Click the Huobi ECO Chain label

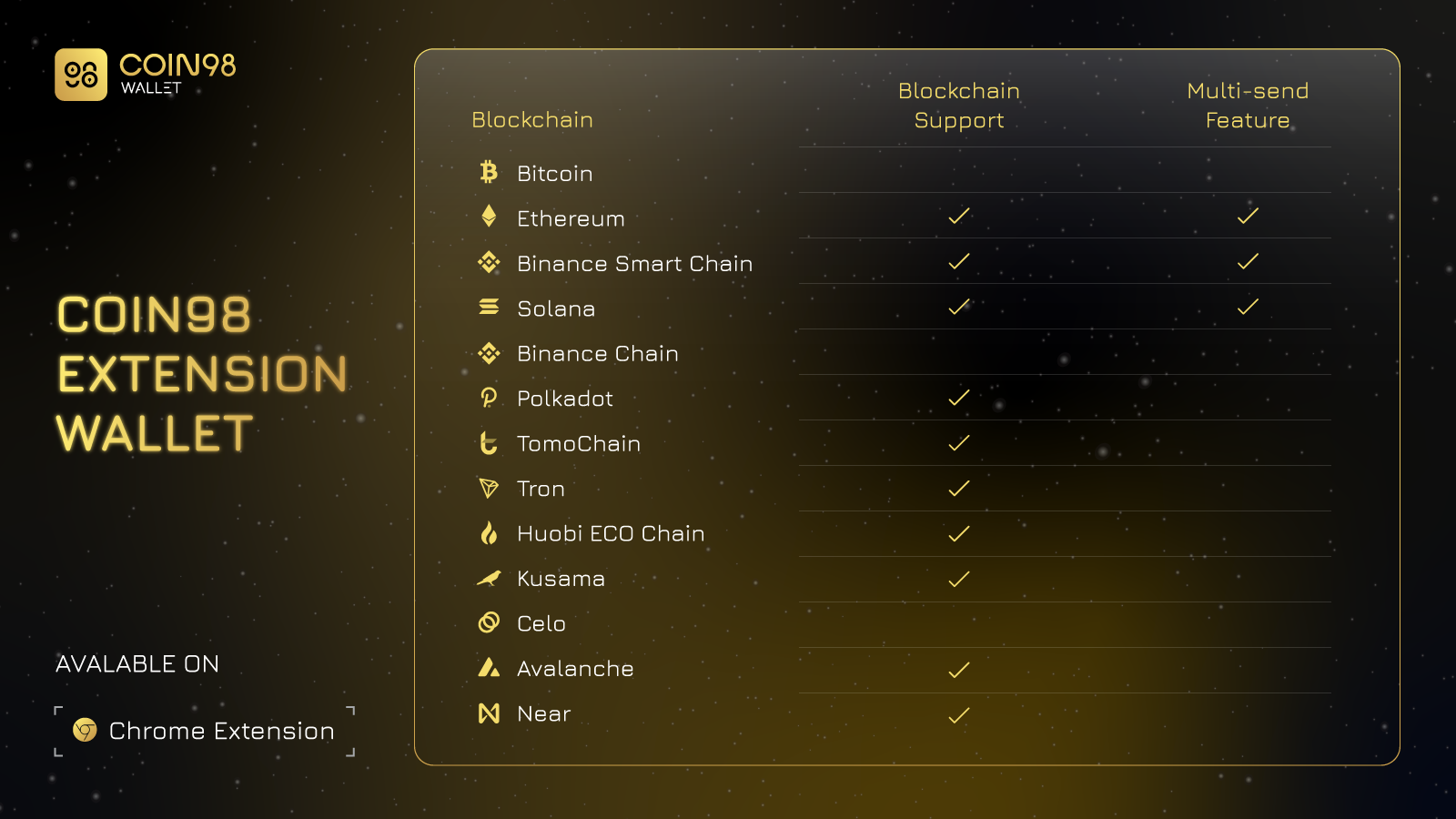point(611,533)
